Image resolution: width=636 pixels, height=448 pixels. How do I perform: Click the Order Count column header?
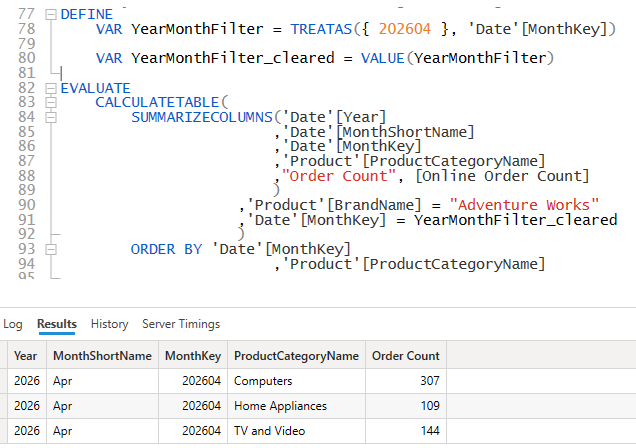tap(406, 356)
